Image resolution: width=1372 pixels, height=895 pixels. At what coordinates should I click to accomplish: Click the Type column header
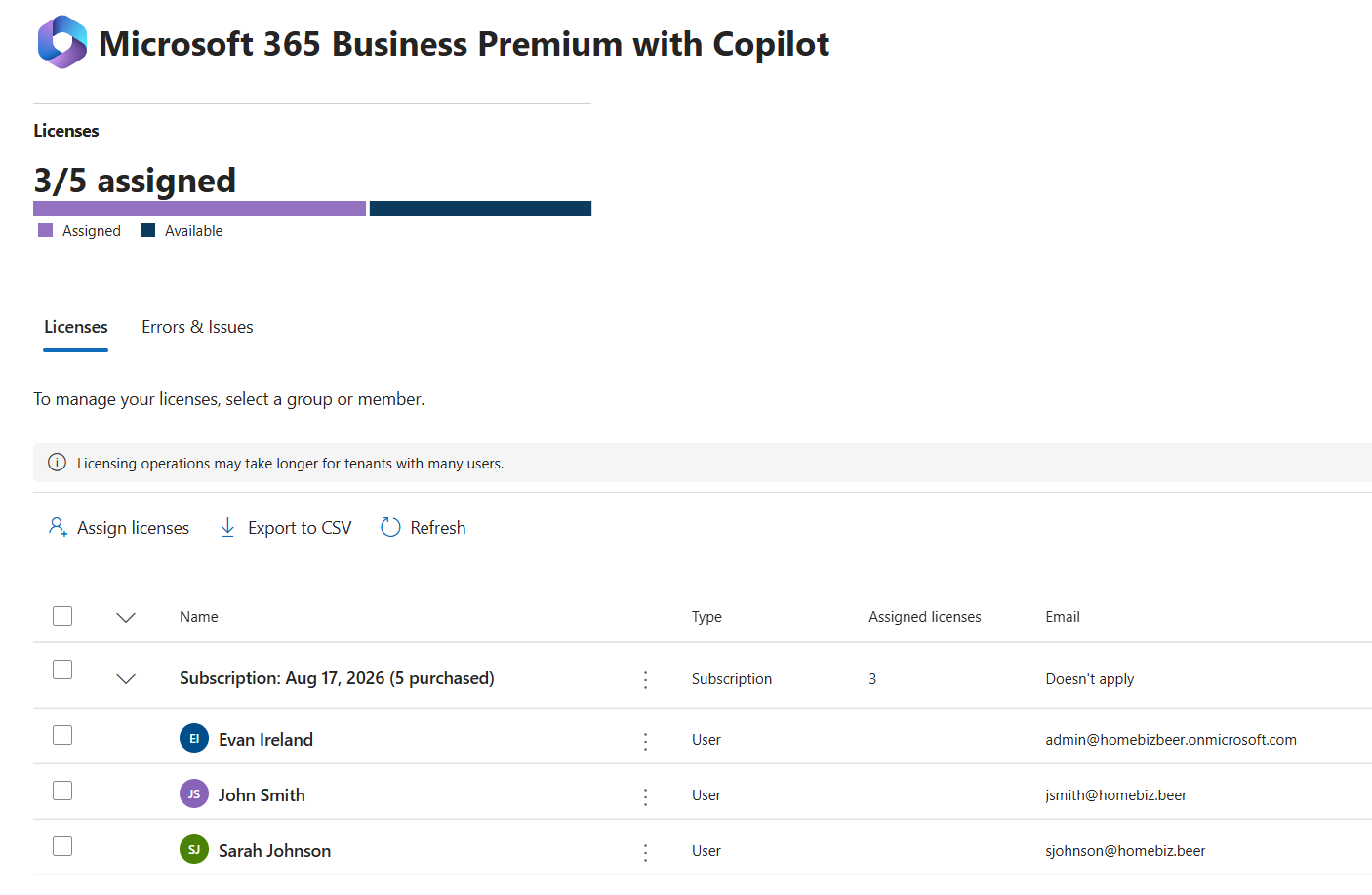(706, 617)
